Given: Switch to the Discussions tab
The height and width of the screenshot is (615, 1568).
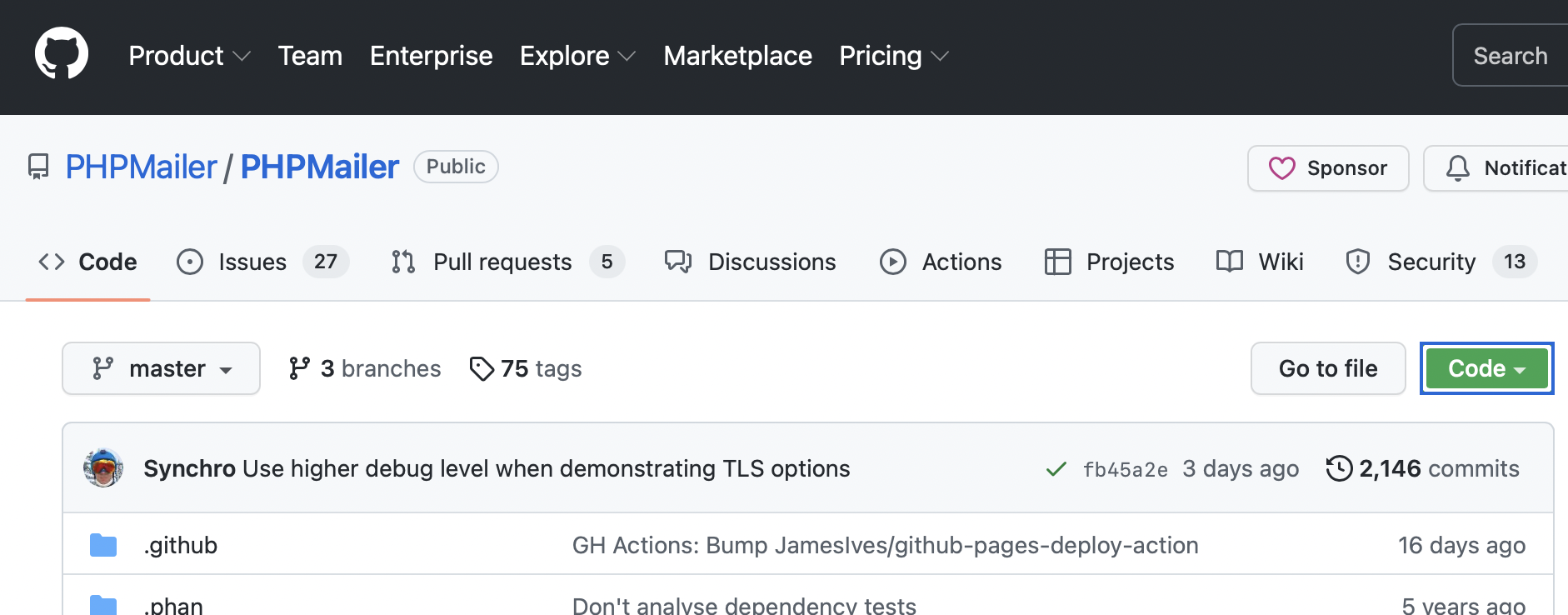Looking at the screenshot, I should pos(750,262).
